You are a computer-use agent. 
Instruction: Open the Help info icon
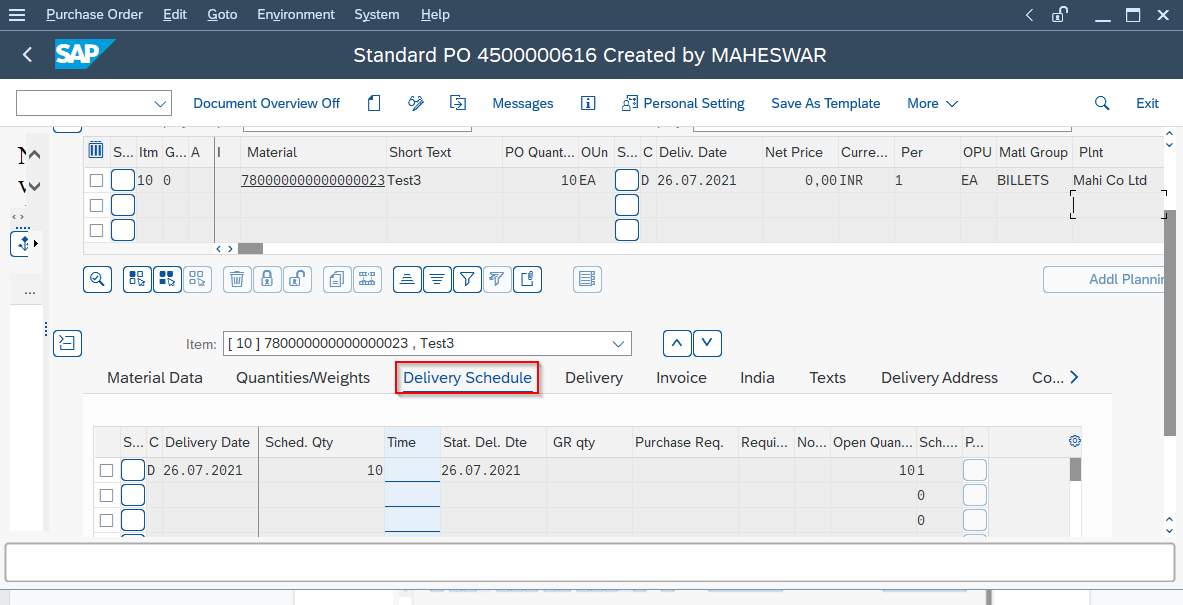click(x=588, y=103)
